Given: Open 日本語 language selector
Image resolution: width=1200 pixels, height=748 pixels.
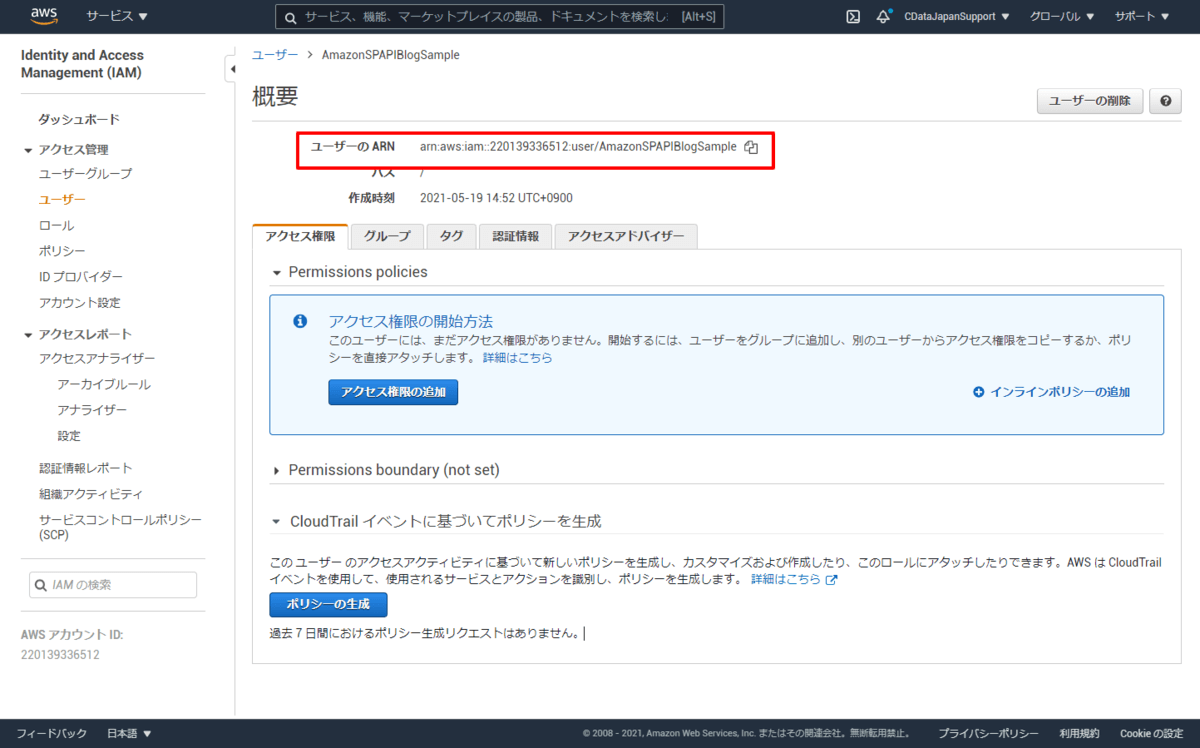Looking at the screenshot, I should 130,733.
